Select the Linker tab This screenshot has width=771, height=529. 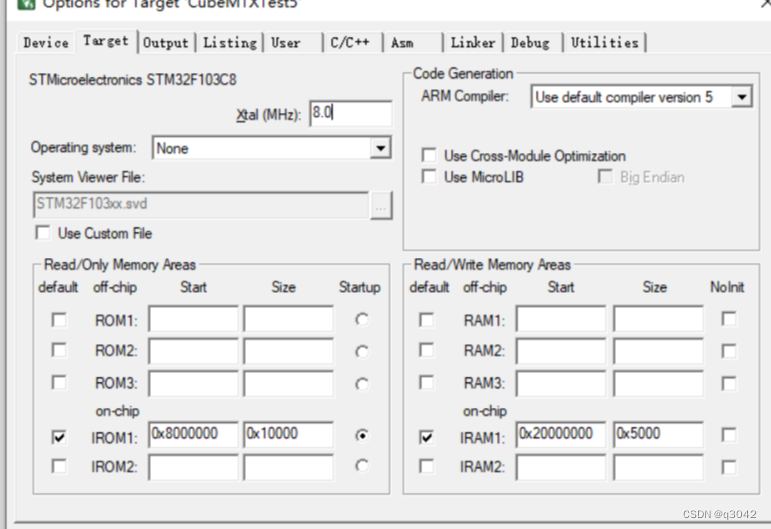[473, 43]
